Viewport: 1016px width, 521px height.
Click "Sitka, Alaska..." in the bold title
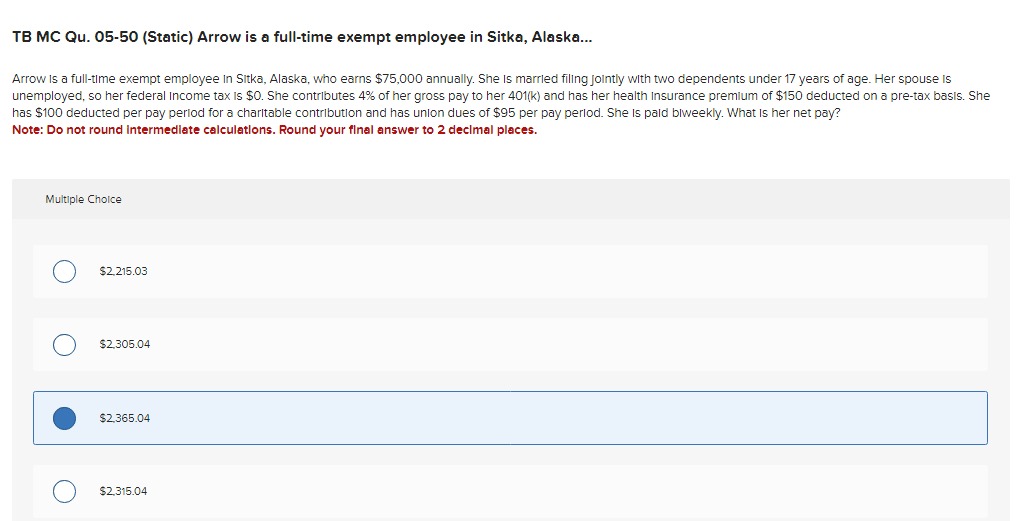click(x=539, y=38)
